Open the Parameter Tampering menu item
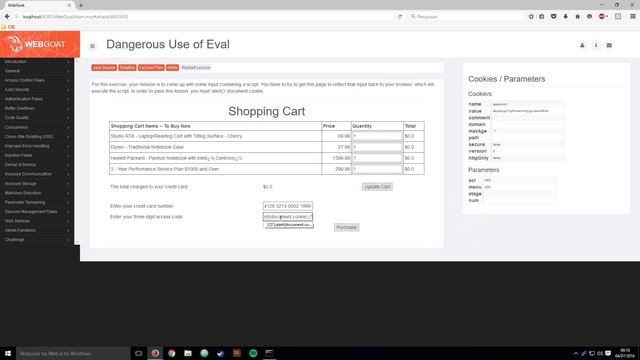The width and height of the screenshot is (640, 360). 37,202
